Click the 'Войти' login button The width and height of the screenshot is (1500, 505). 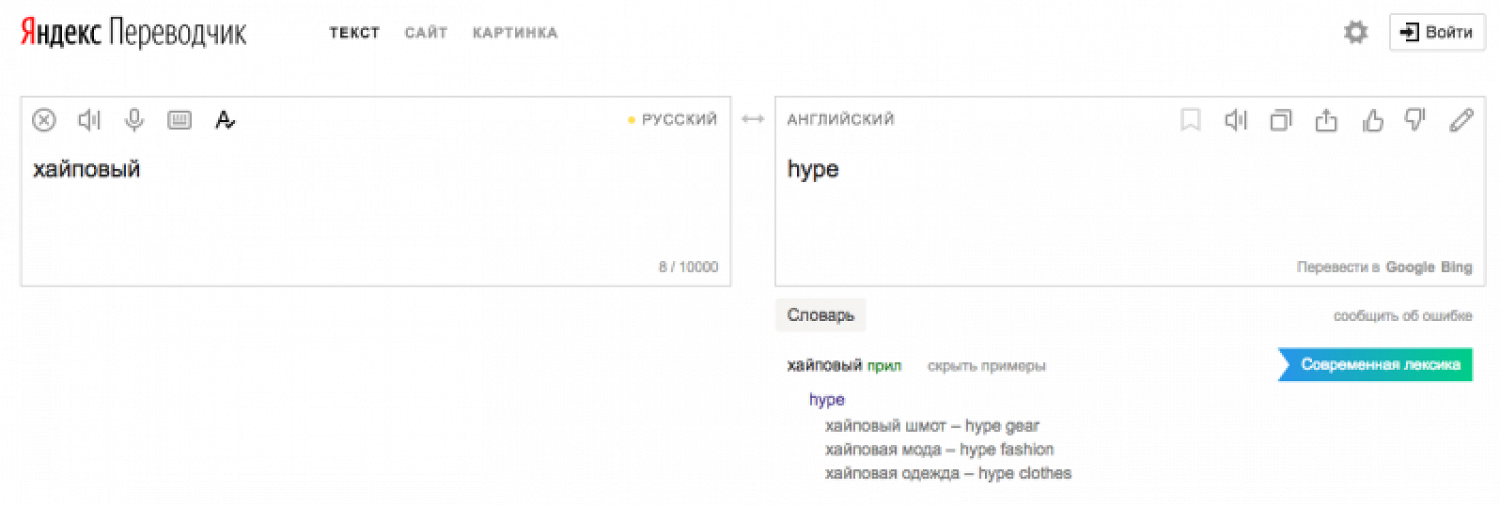[1437, 32]
